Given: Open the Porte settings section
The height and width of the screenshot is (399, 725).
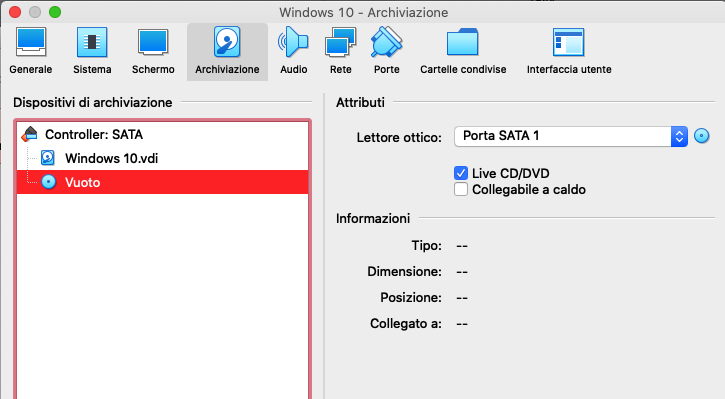Looking at the screenshot, I should click(x=387, y=51).
